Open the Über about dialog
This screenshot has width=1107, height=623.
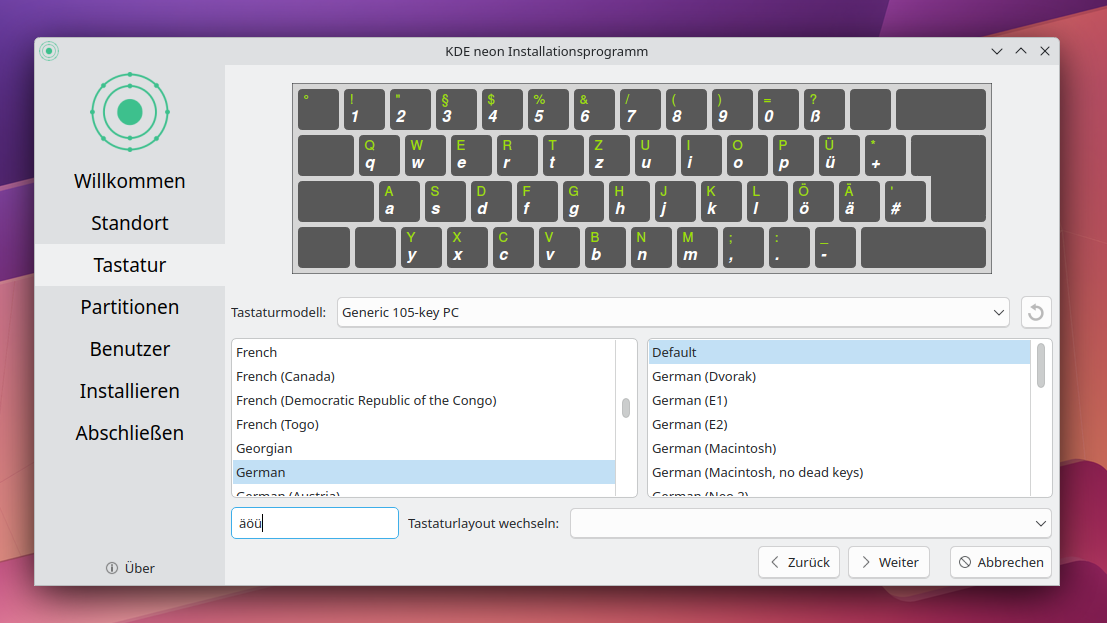[x=131, y=568]
